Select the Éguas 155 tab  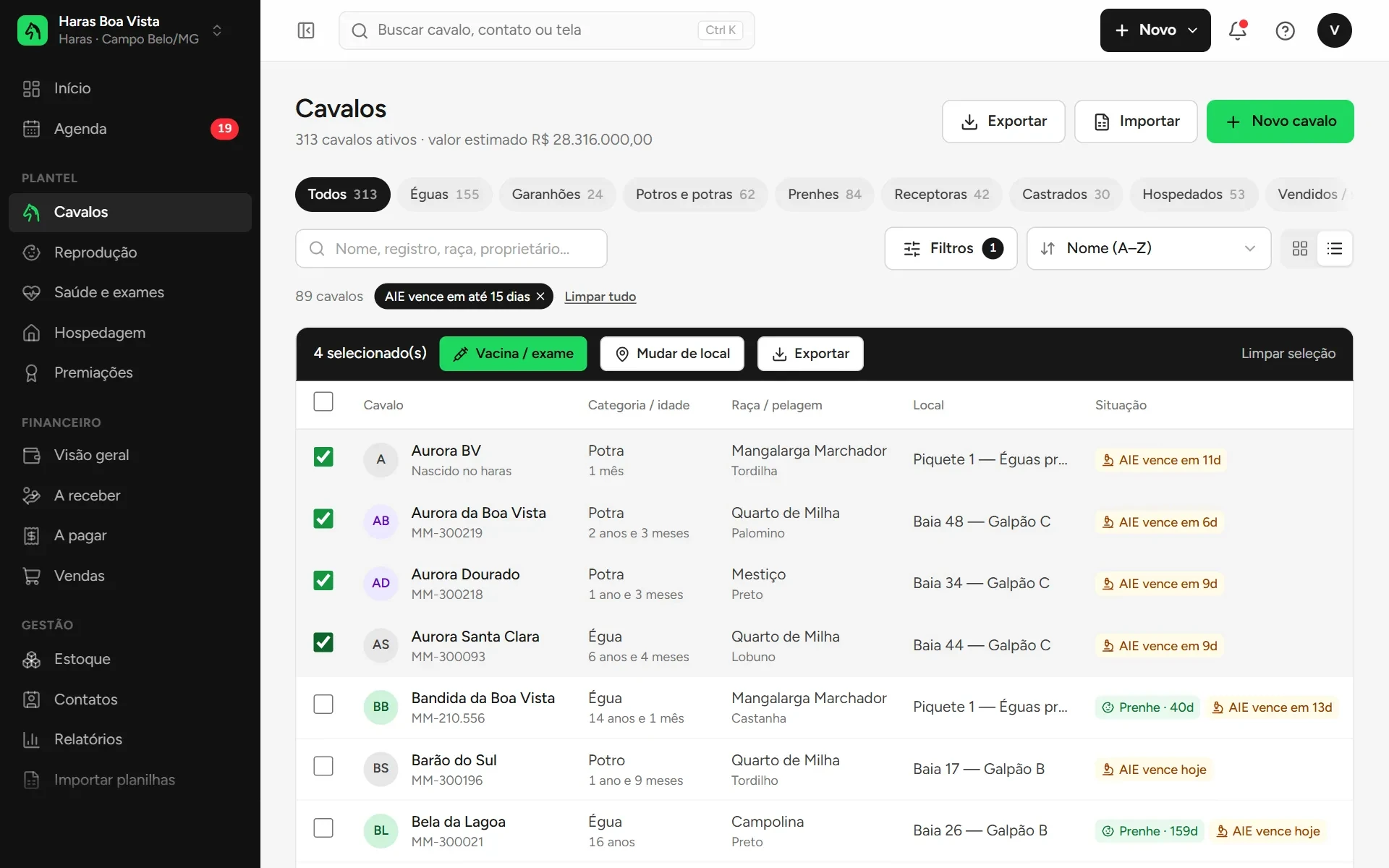(444, 195)
